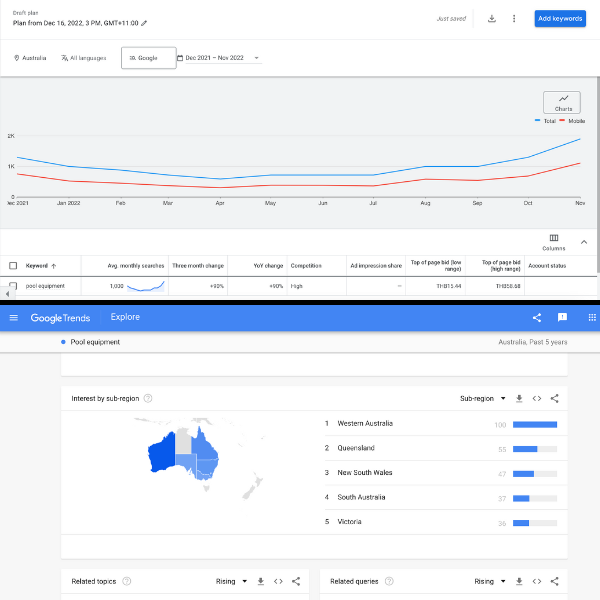The width and height of the screenshot is (600, 600).
Task: Edit the plan name with the pencil icon
Action: click(x=144, y=23)
